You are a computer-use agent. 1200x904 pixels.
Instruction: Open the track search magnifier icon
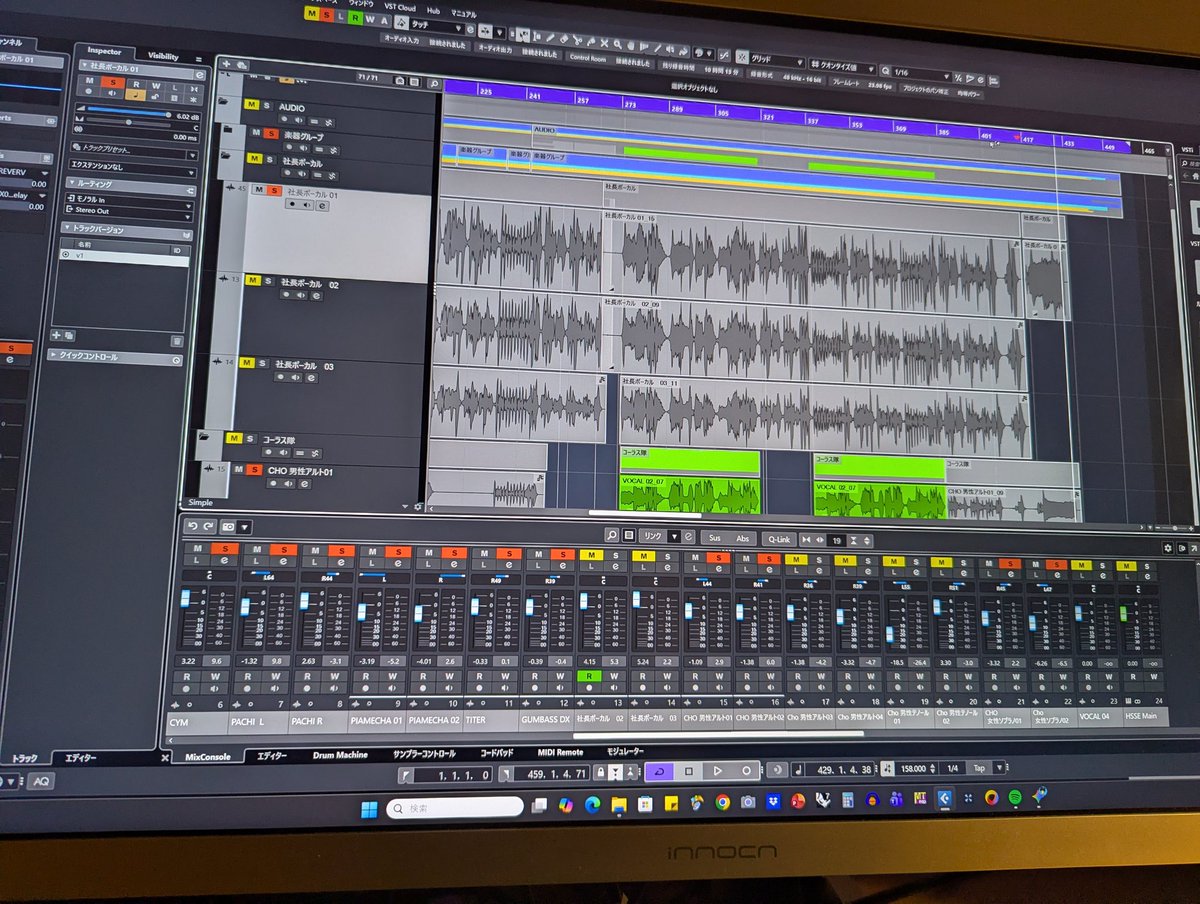(433, 84)
